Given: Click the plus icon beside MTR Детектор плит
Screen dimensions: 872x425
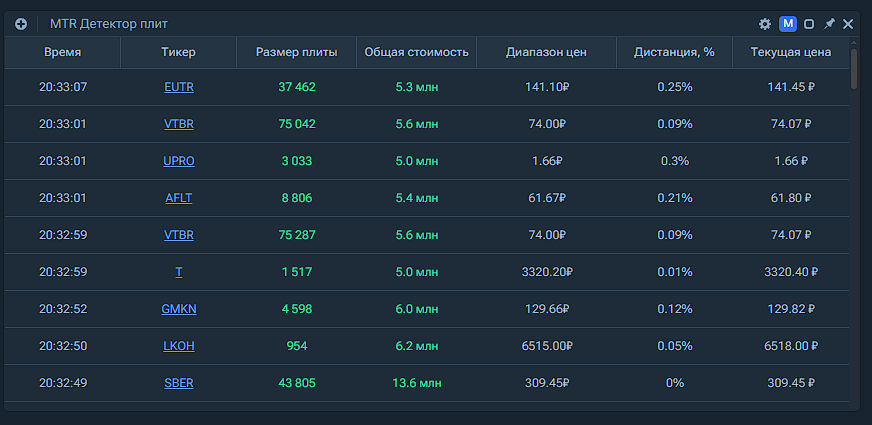Looking at the screenshot, I should 21,24.
